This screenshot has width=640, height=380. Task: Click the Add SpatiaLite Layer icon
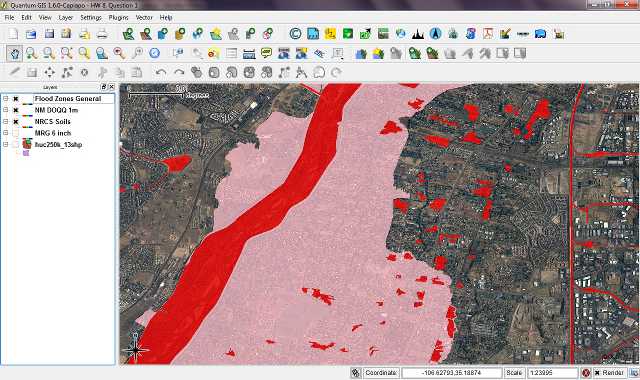click(x=180, y=34)
